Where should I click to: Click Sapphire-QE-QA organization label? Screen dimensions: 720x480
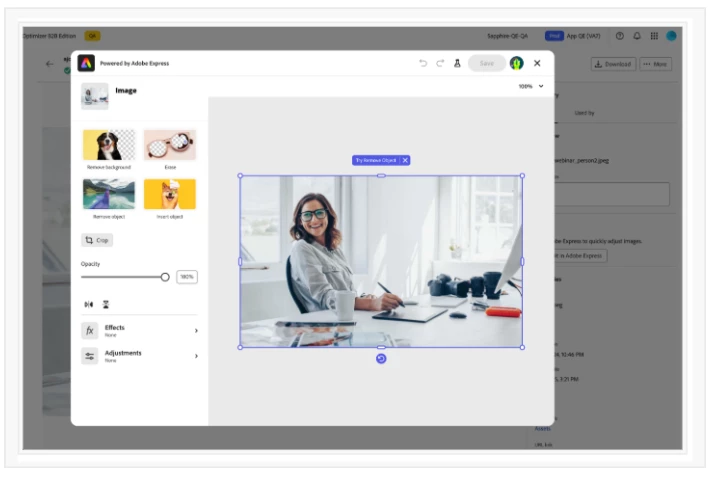507,36
